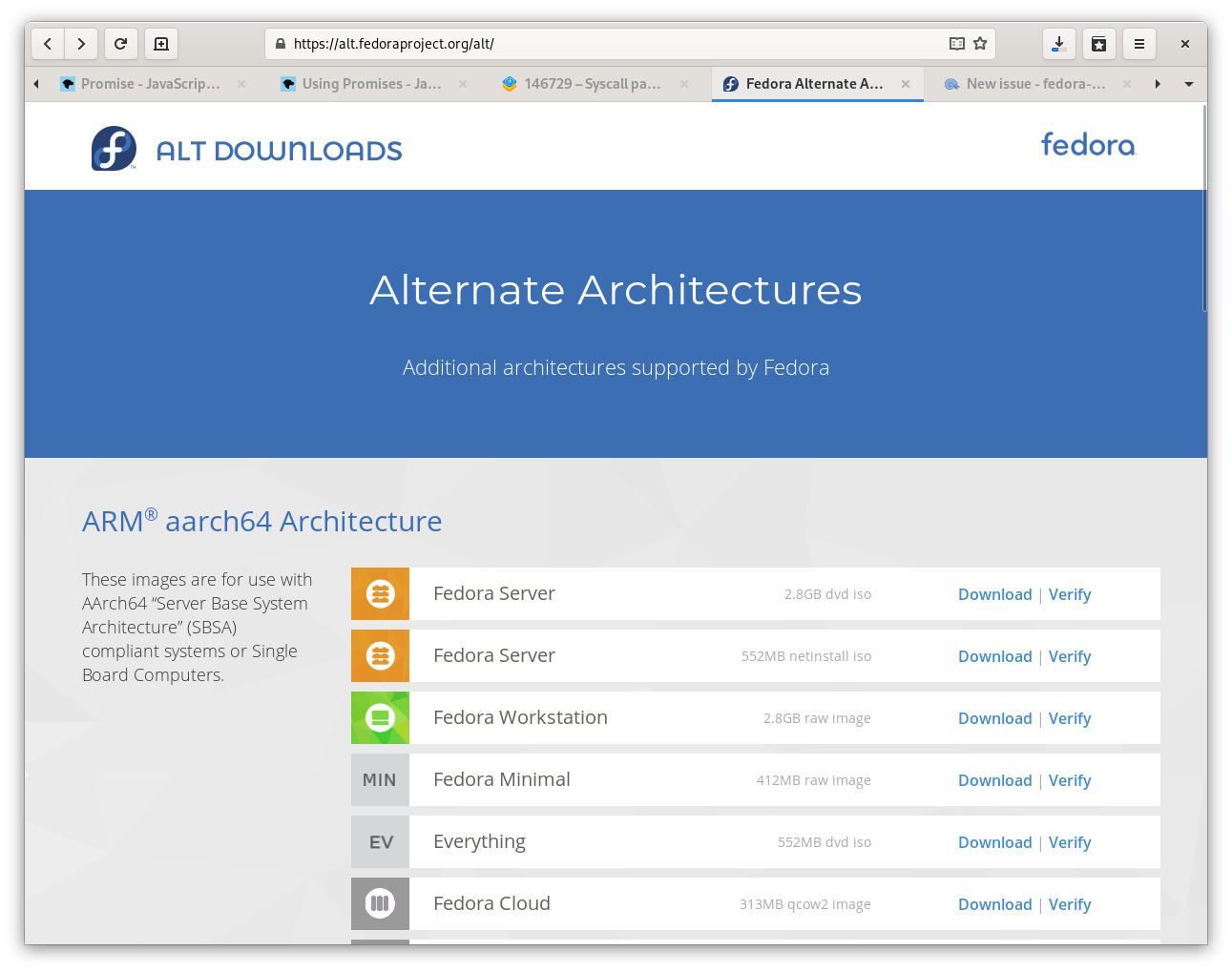Close the browser window

(x=1185, y=44)
